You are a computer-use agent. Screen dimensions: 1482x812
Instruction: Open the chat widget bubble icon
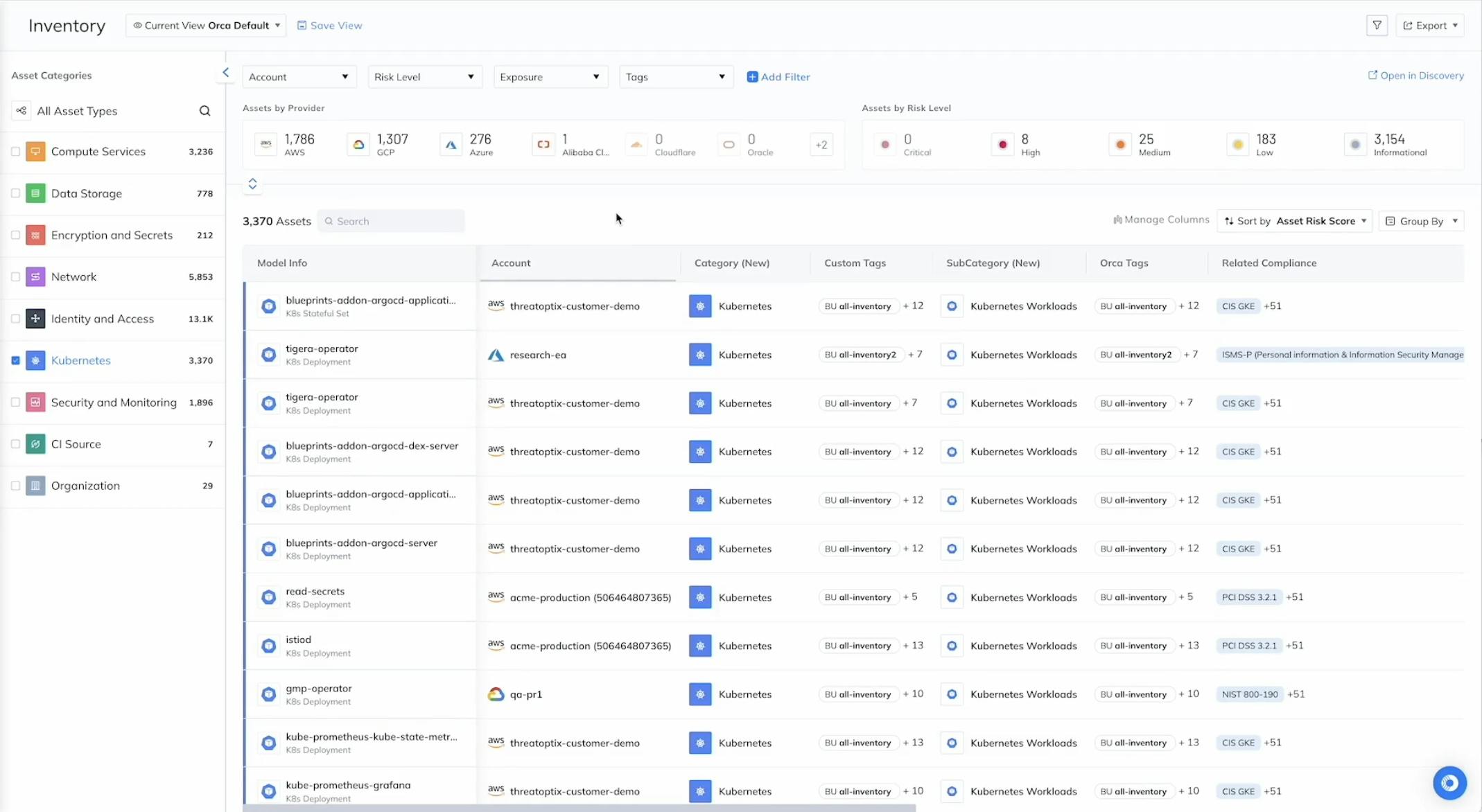[1449, 783]
